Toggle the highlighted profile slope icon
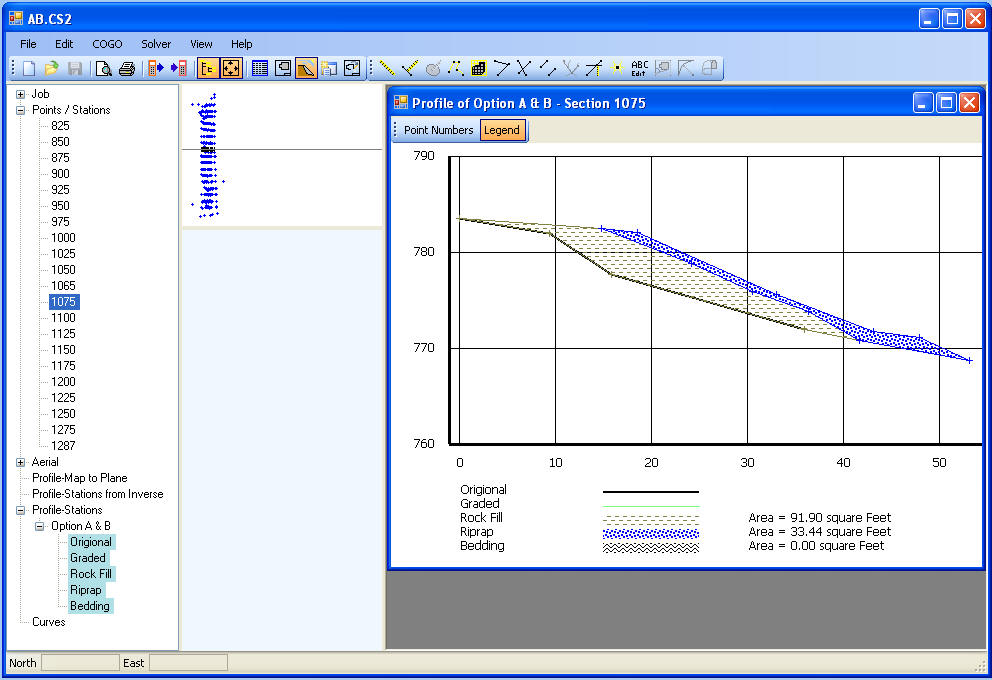Viewport: 992px width, 680px height. (x=306, y=68)
